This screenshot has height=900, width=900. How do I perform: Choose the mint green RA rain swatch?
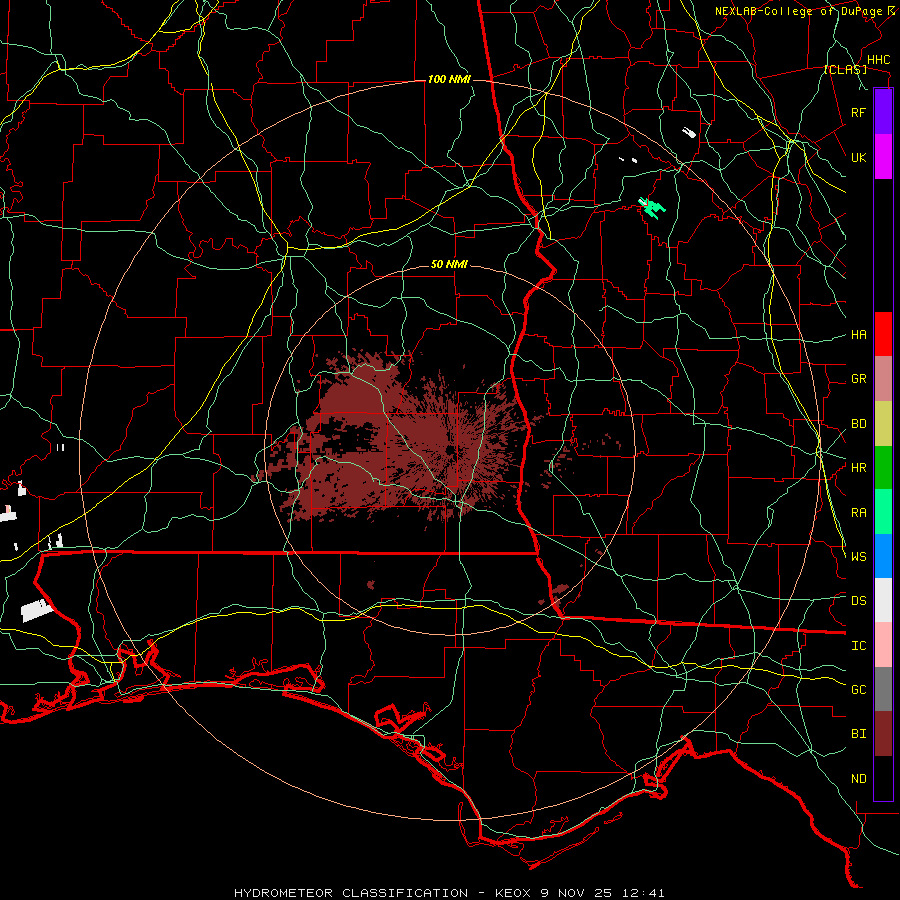coord(883,512)
